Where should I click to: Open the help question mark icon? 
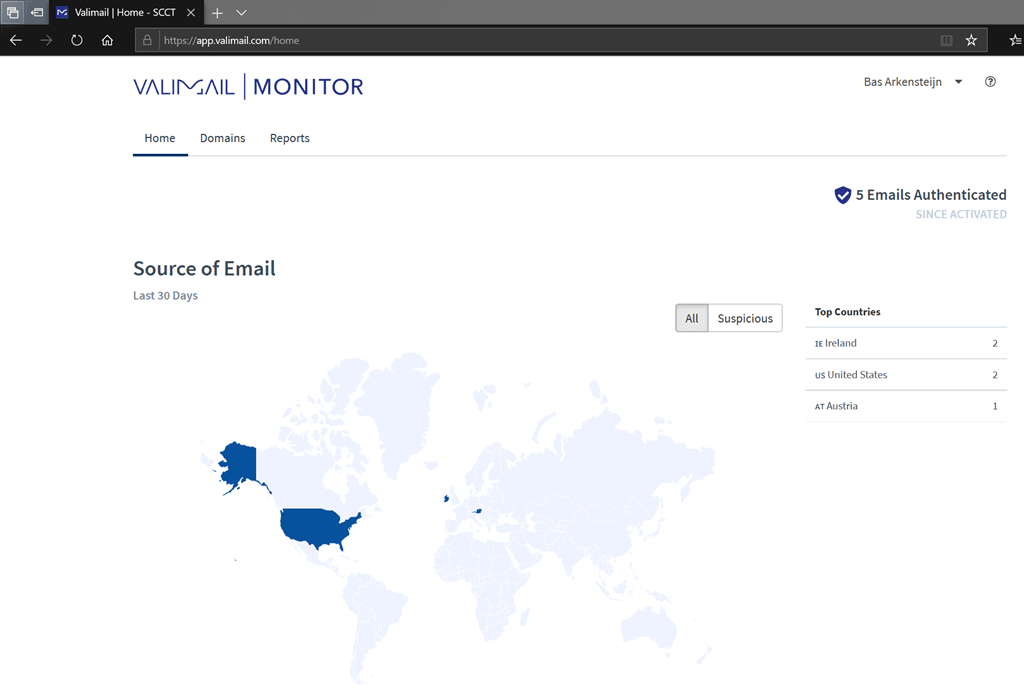click(990, 82)
